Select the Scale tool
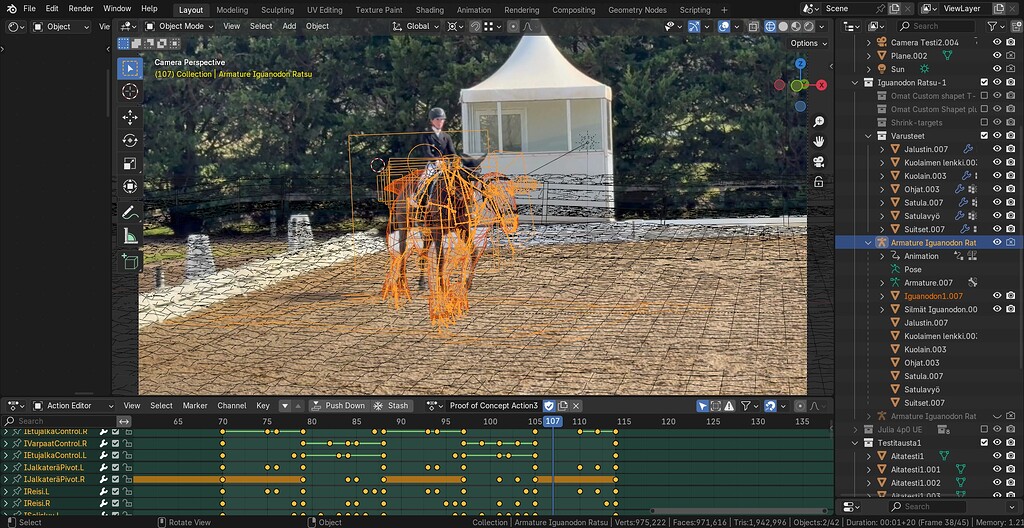The width and height of the screenshot is (1024, 528). [130, 163]
